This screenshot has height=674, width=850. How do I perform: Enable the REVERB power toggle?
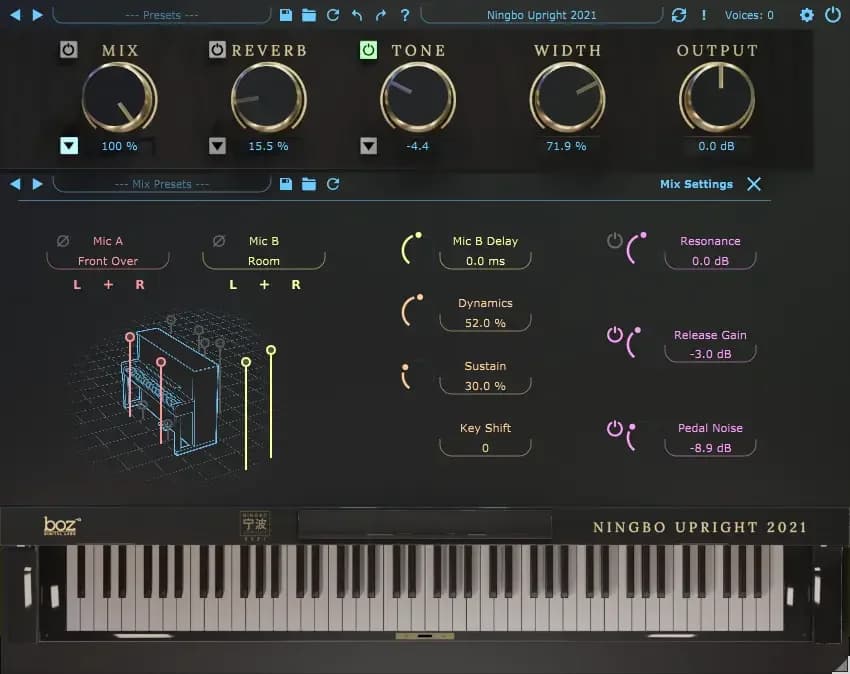pyautogui.click(x=218, y=49)
